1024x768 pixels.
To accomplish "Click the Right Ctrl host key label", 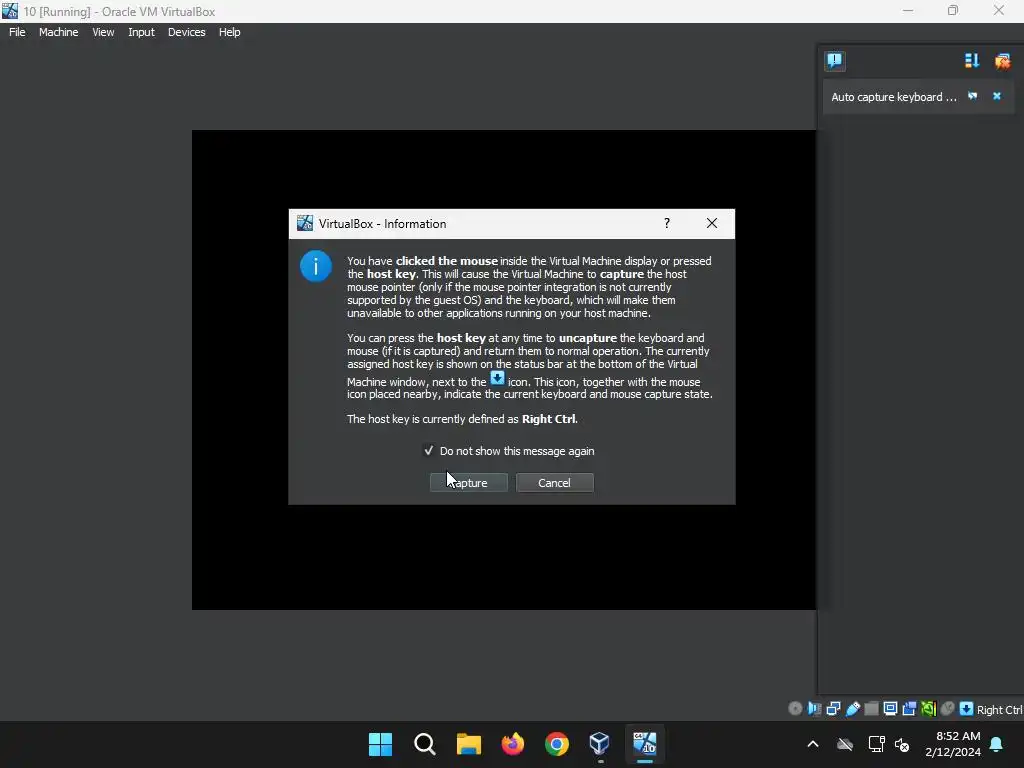I will click(x=999, y=710).
